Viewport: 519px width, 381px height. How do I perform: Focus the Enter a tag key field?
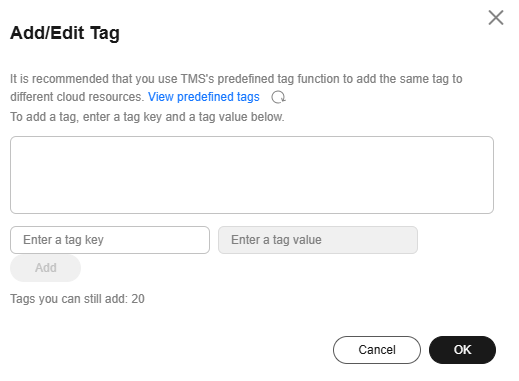(x=110, y=240)
